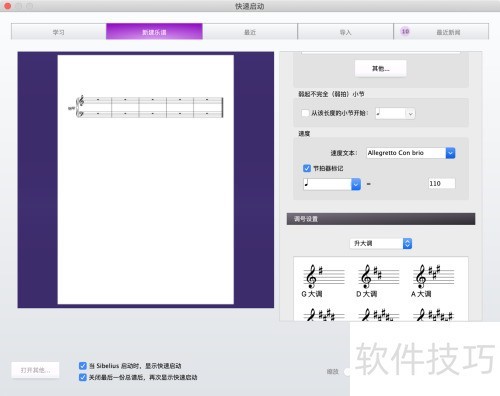This screenshot has height=396, width=500.
Task: Open the tempo text dropdown showing Allegretto Con brio
Action: [450, 153]
